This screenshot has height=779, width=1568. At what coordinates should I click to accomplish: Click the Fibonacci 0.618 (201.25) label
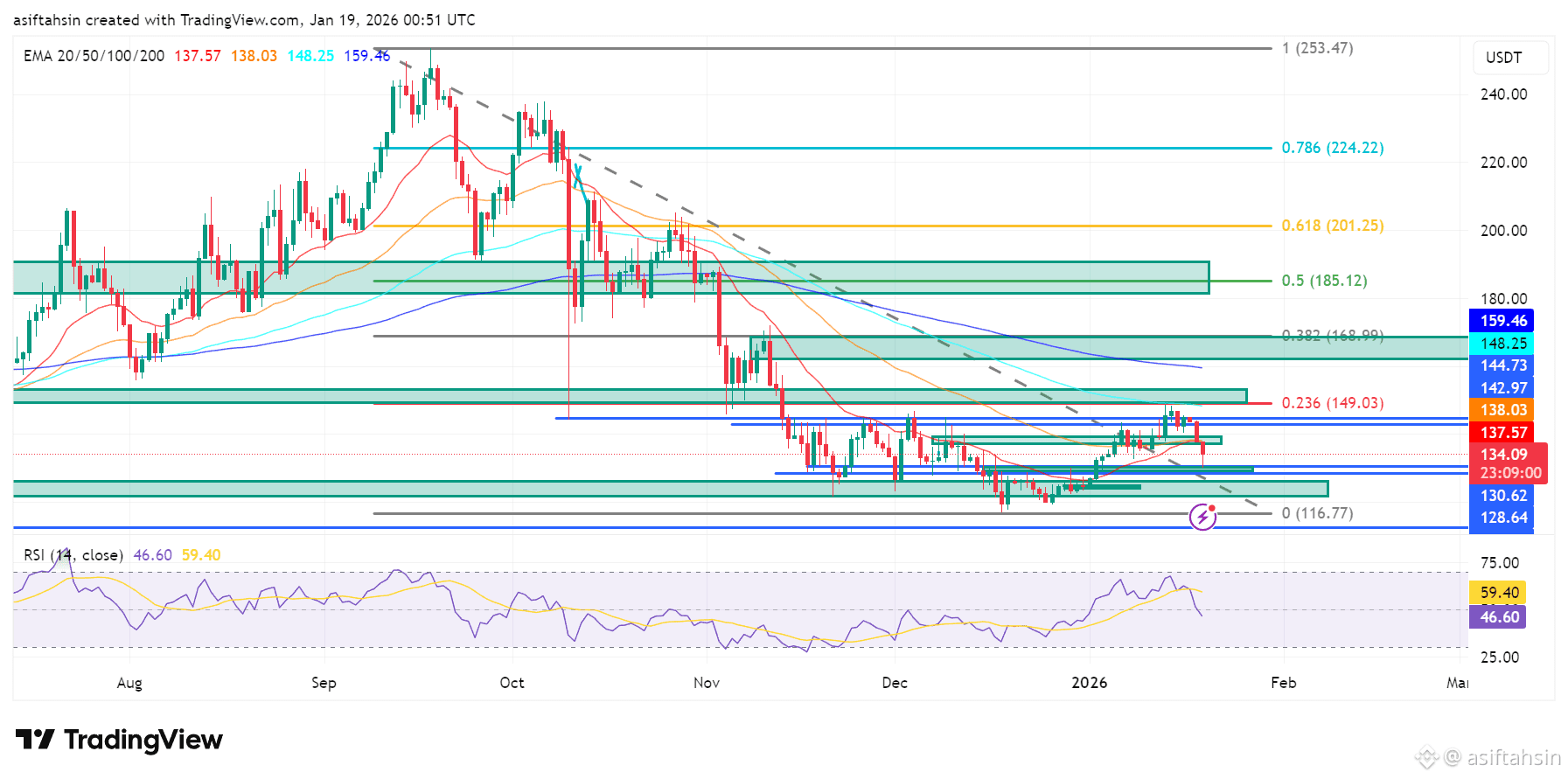click(1333, 226)
